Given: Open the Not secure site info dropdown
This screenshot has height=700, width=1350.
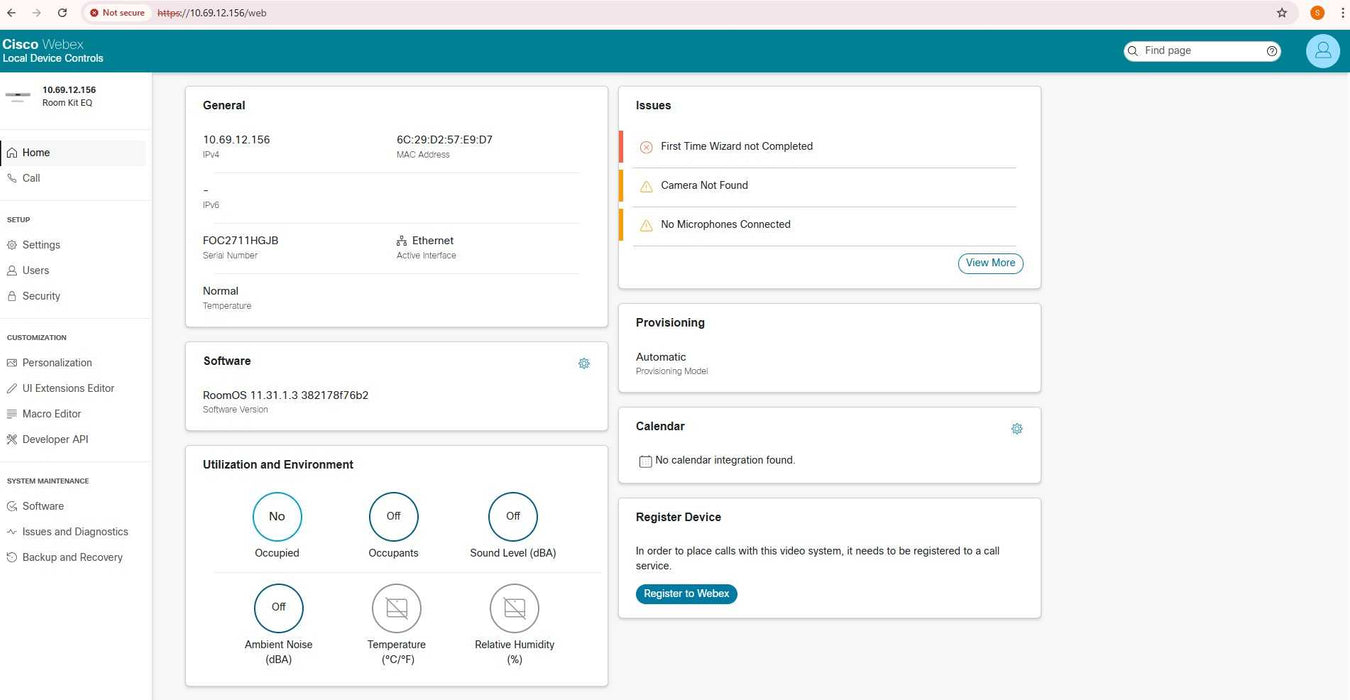Looking at the screenshot, I should tap(117, 13).
